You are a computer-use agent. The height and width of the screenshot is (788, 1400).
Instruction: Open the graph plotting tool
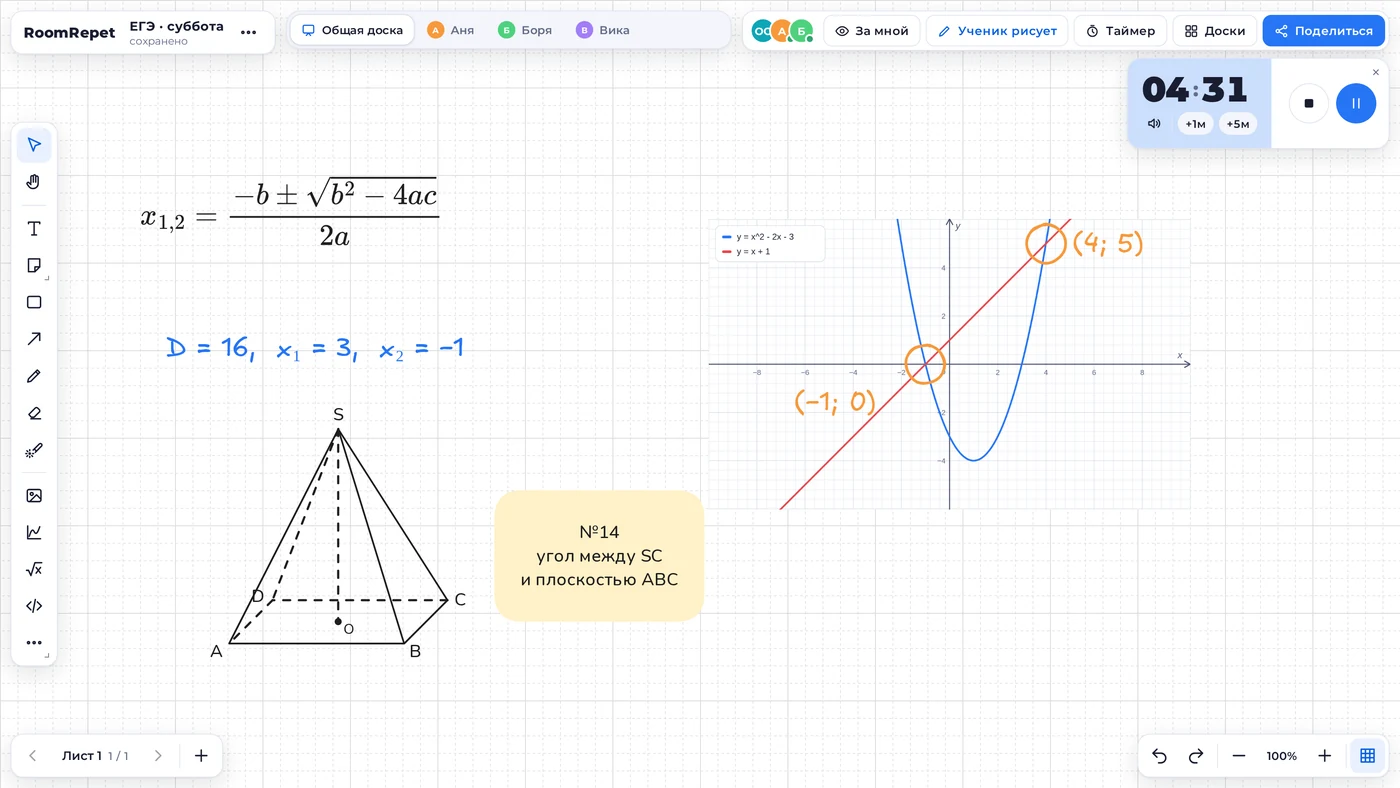click(x=34, y=532)
